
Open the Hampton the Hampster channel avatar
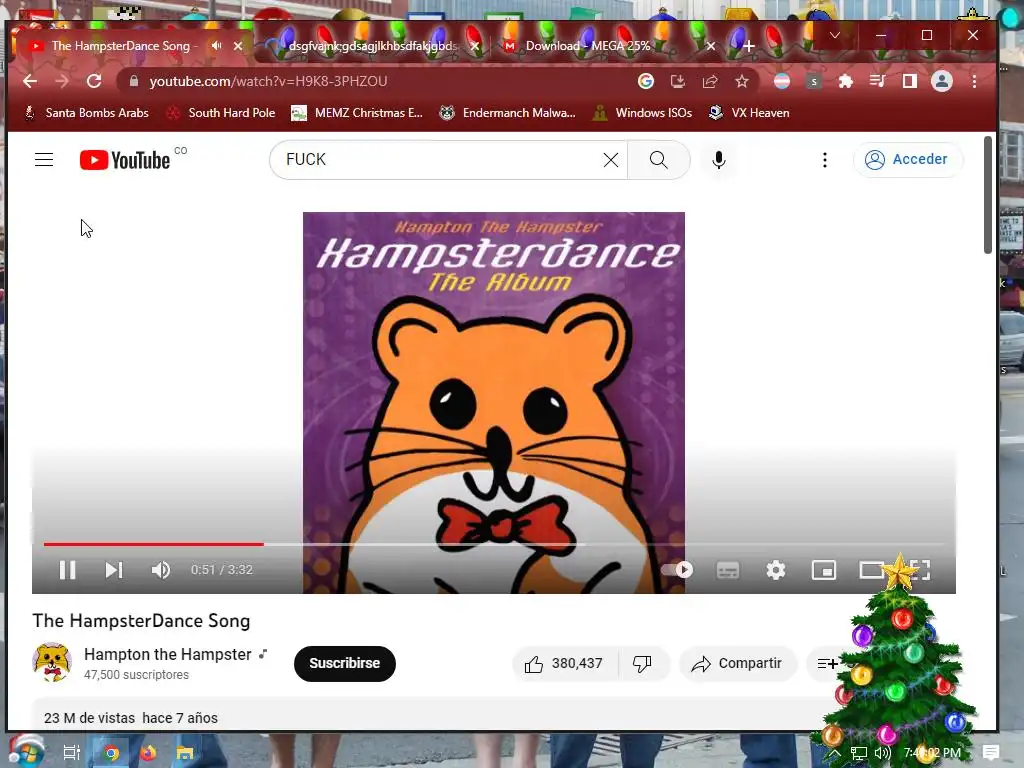pyautogui.click(x=52, y=663)
